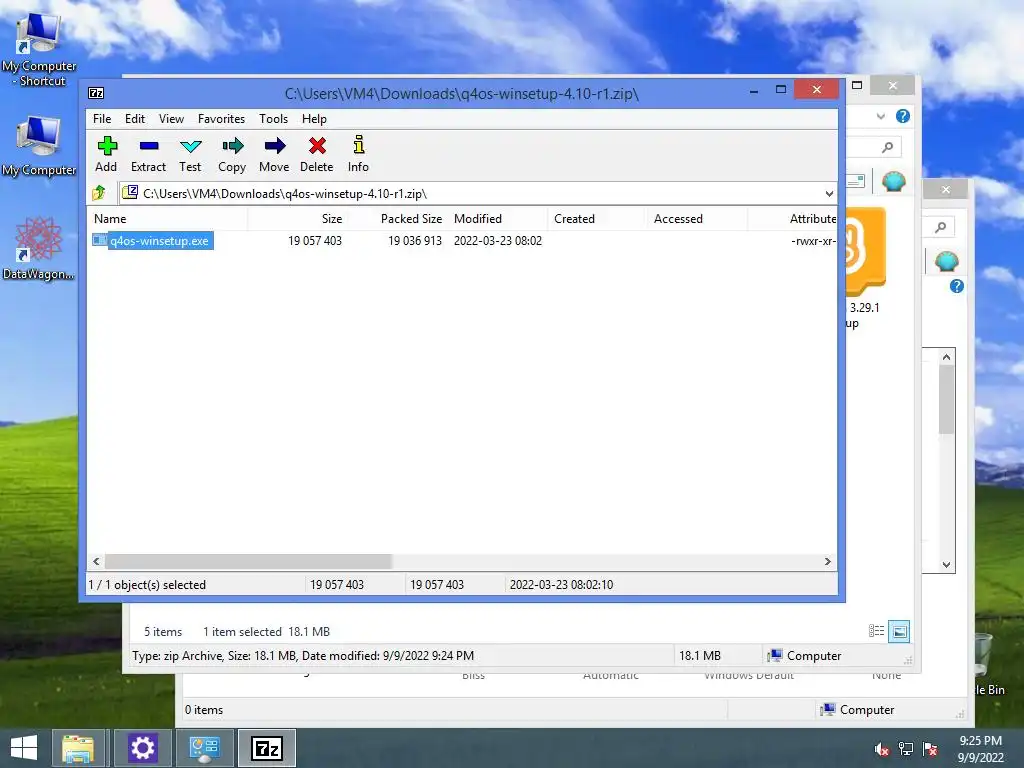
Task: Click the Explorer window search magnifier
Action: [x=887, y=147]
